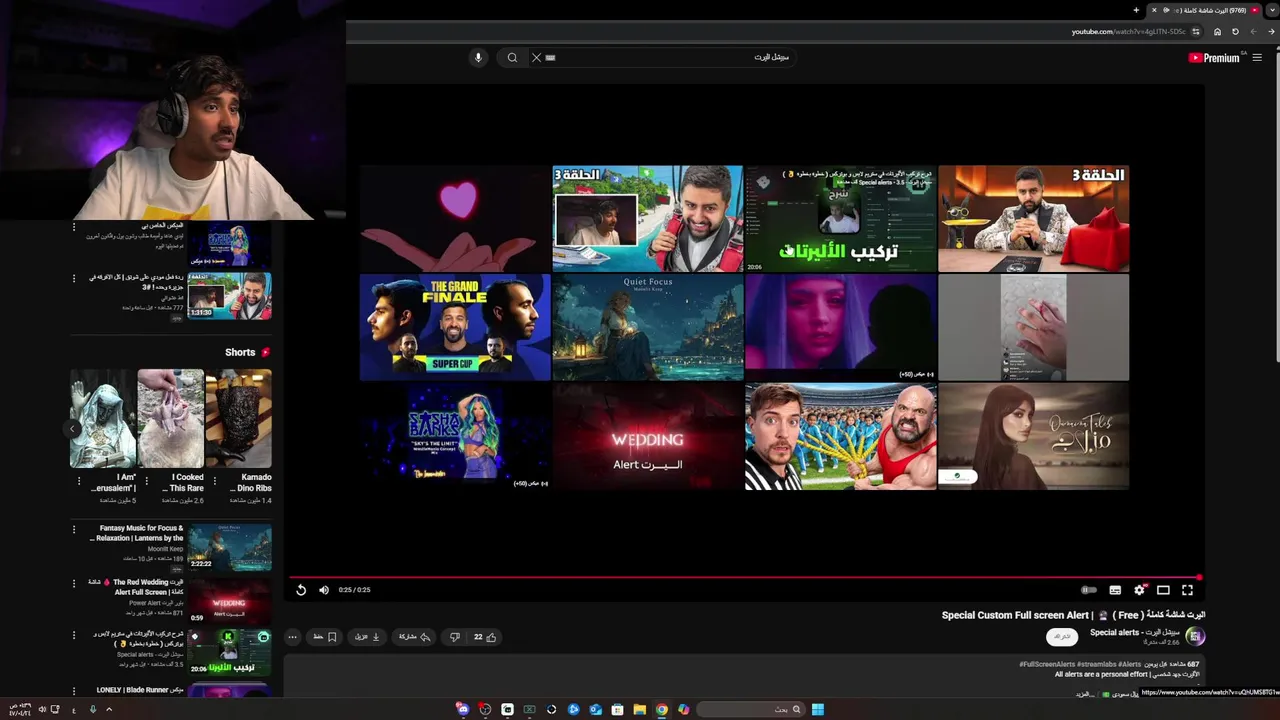Image resolution: width=1280 pixels, height=720 pixels.
Task: Open the player settings gear
Action: (1139, 590)
